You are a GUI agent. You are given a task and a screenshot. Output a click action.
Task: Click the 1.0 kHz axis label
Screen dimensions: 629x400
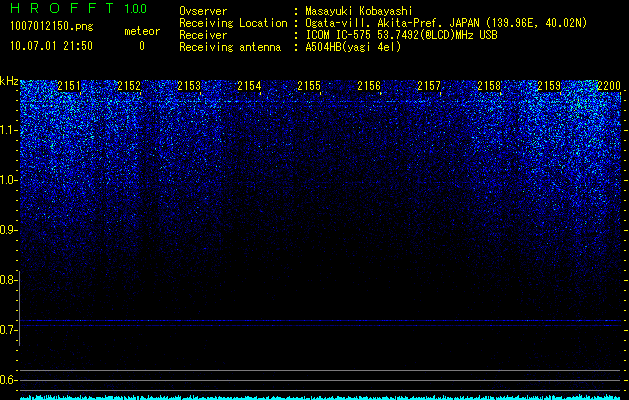coord(7,180)
